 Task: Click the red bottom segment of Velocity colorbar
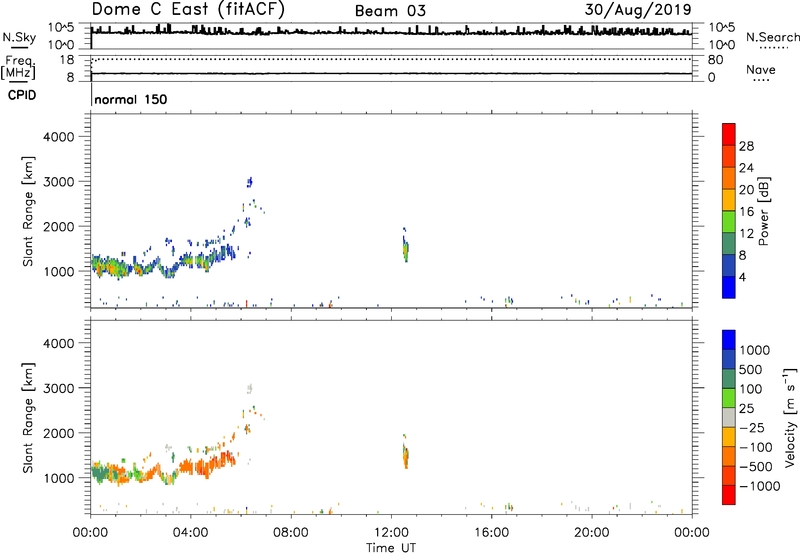point(729,495)
